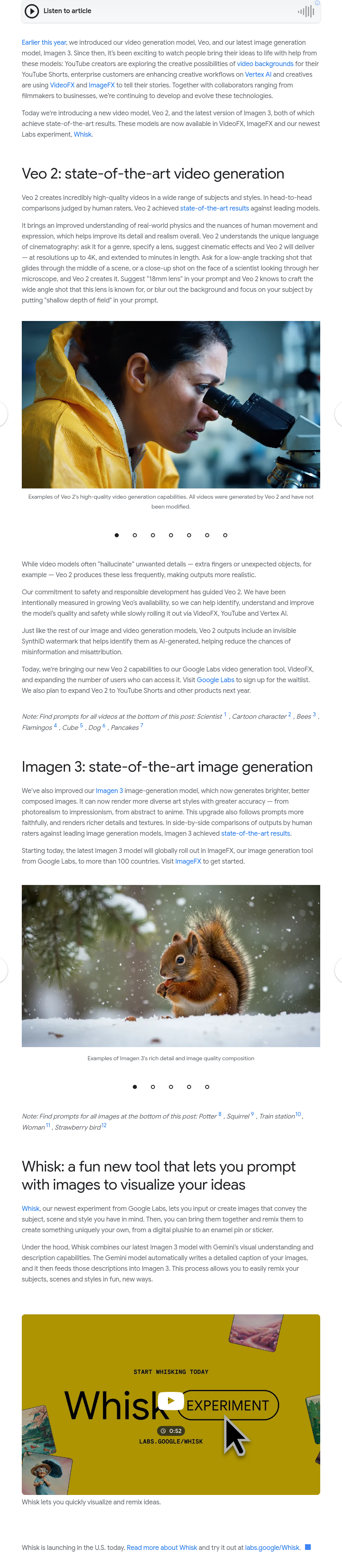
Task: Show previous Imagen 3 image
Action: click(x=3, y=970)
